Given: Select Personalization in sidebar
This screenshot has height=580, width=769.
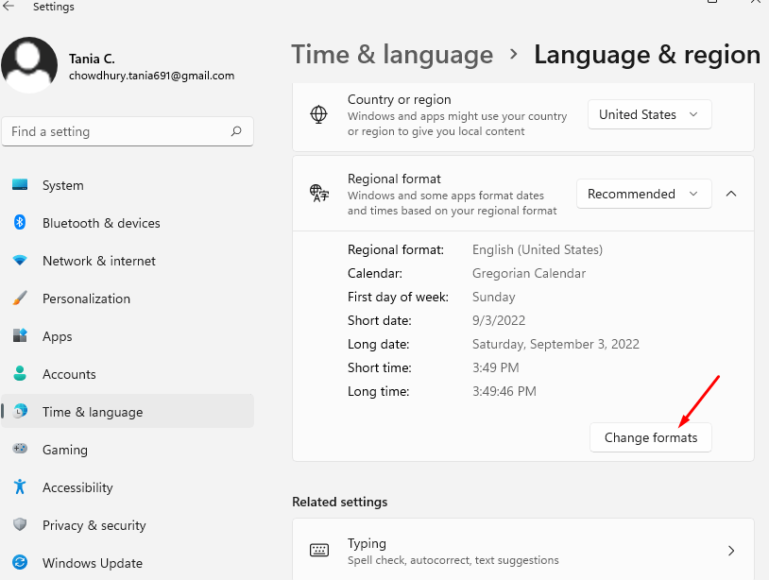Looking at the screenshot, I should click(x=128, y=299).
